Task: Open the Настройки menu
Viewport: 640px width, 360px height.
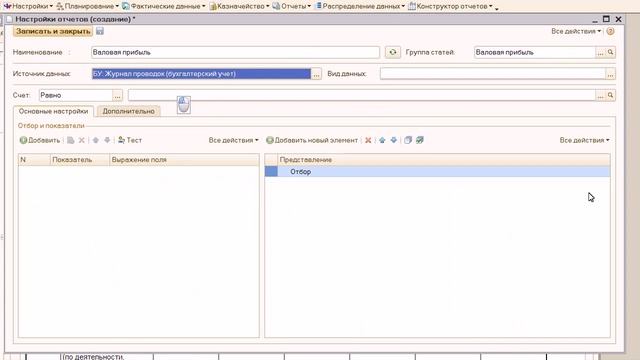Action: pos(28,6)
